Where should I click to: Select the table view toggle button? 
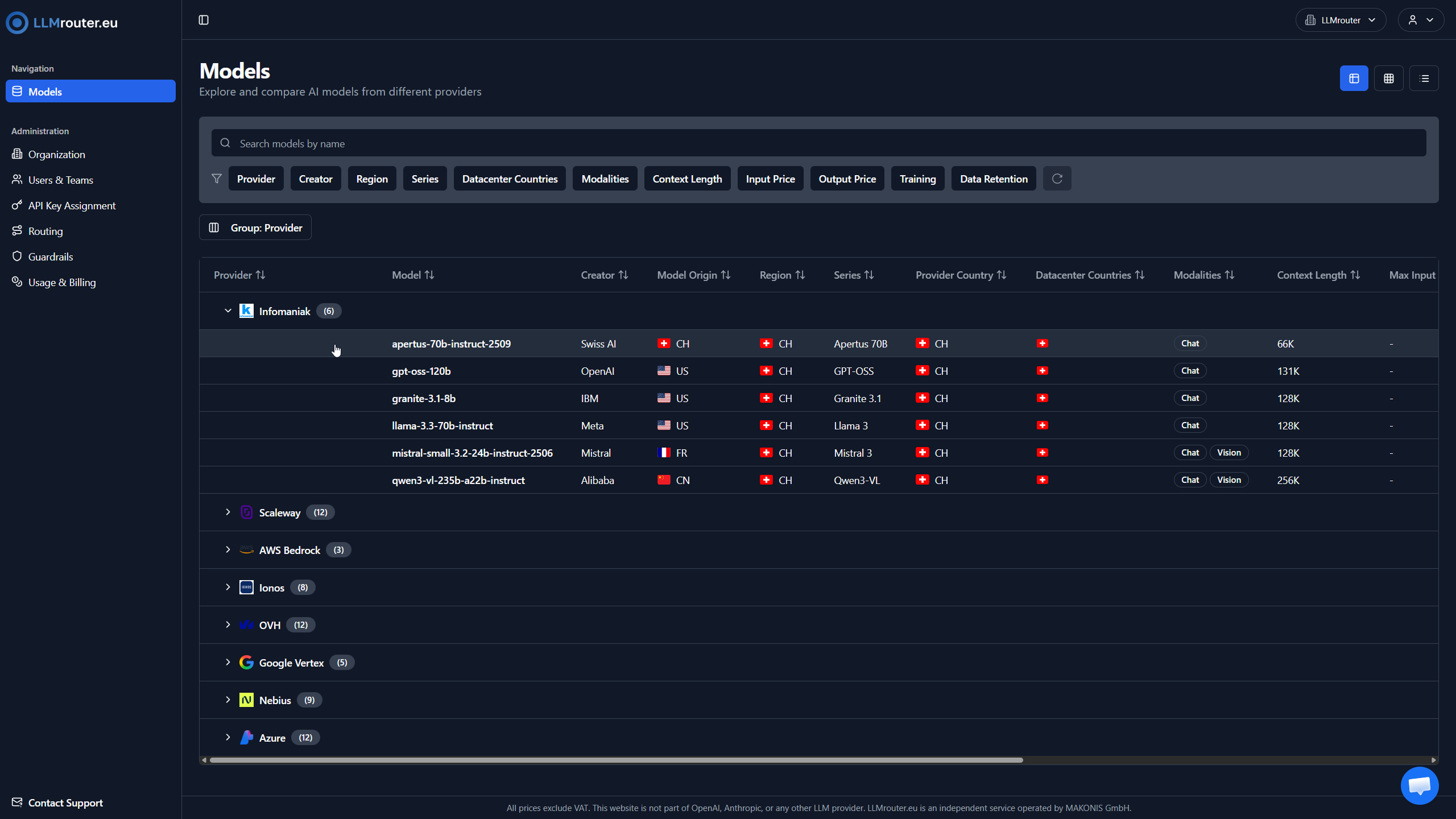click(1354, 78)
